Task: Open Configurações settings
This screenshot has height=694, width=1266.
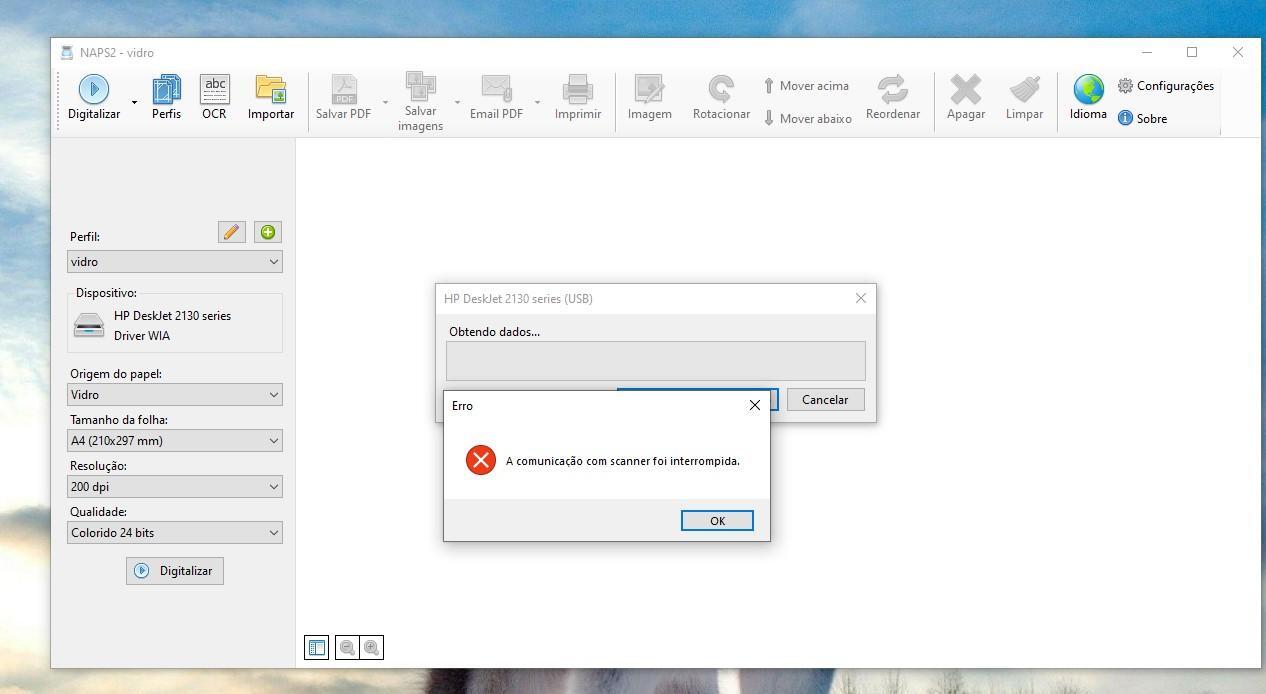Action: [x=1166, y=86]
